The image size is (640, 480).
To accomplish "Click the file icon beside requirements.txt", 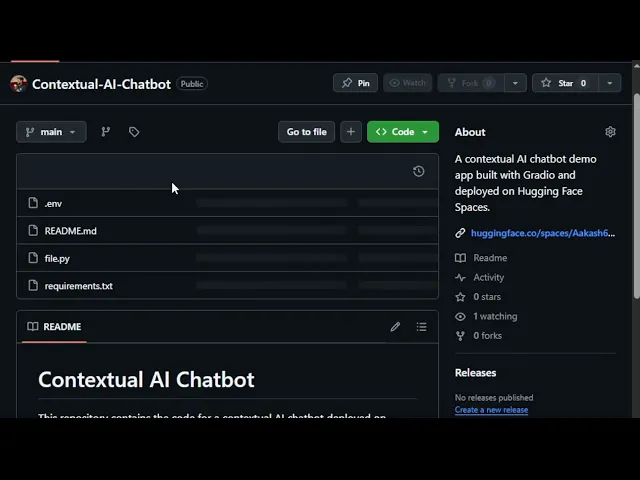I will click(x=33, y=285).
